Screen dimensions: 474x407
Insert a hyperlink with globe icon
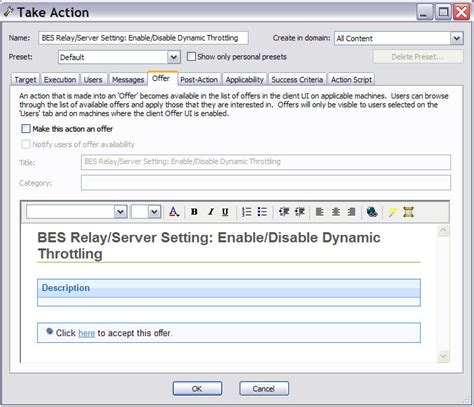[x=372, y=212]
